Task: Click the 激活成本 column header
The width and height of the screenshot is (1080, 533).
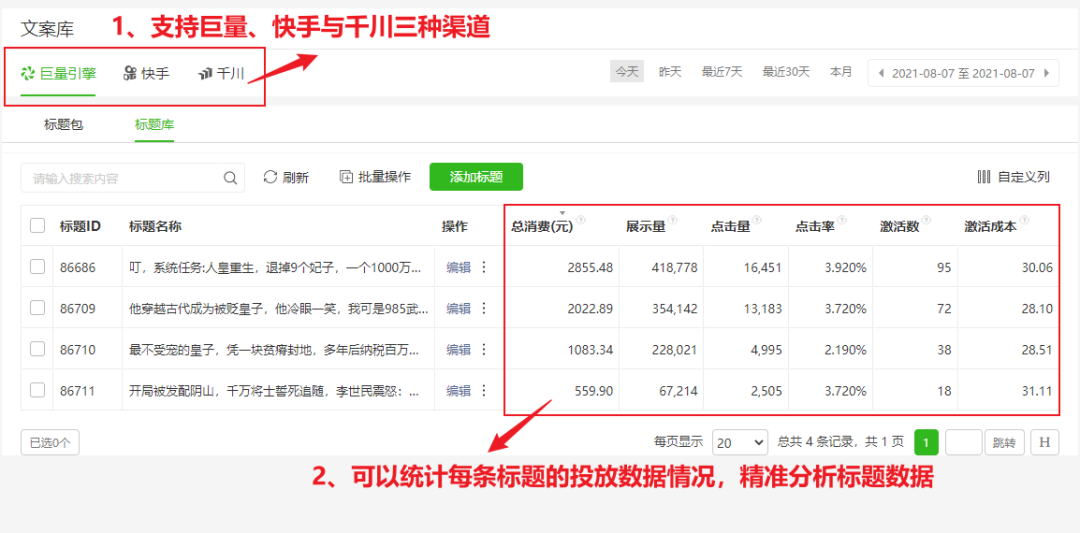Action: (x=990, y=227)
